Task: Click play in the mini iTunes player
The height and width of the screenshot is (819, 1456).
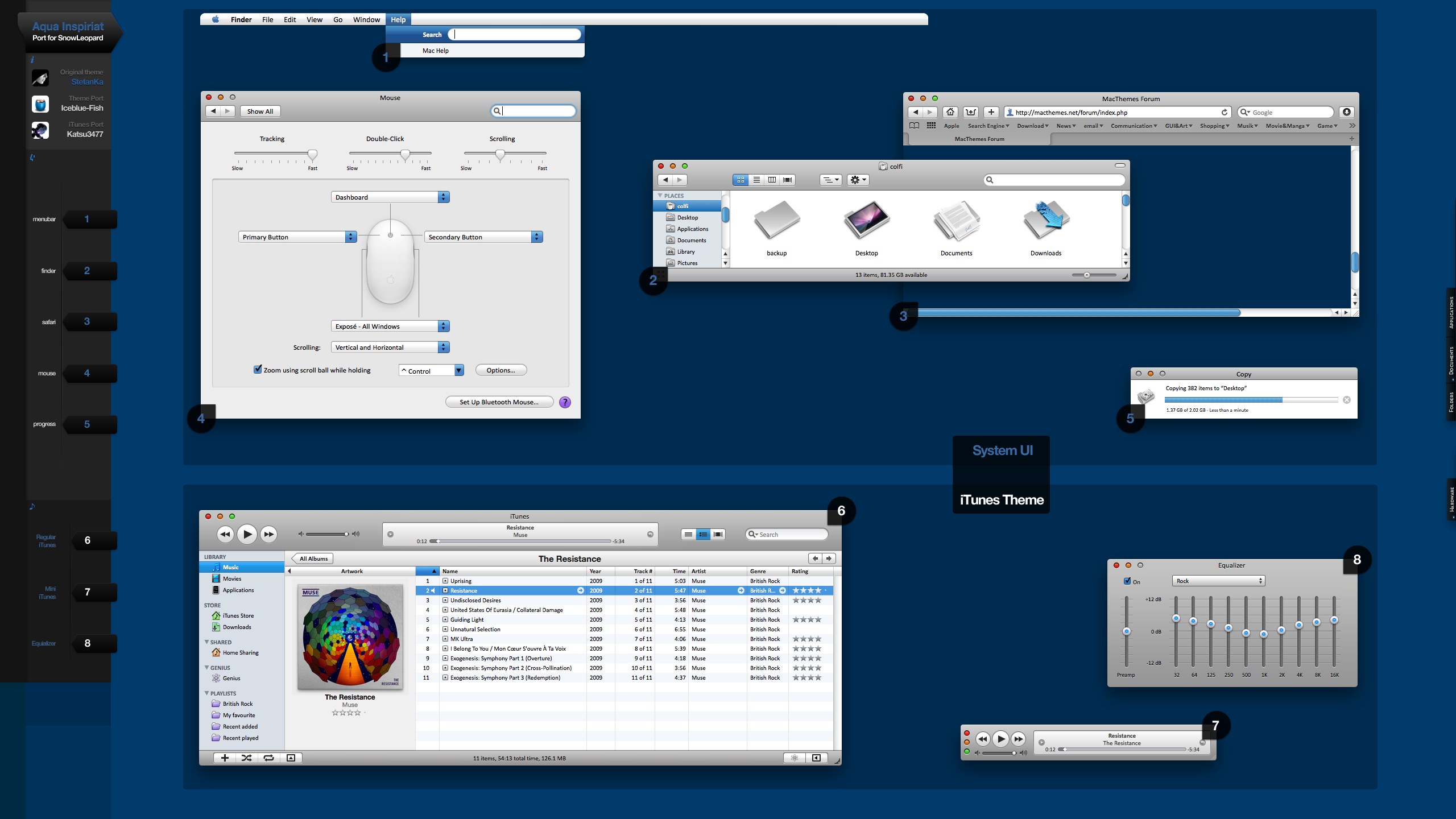Action: [1000, 739]
